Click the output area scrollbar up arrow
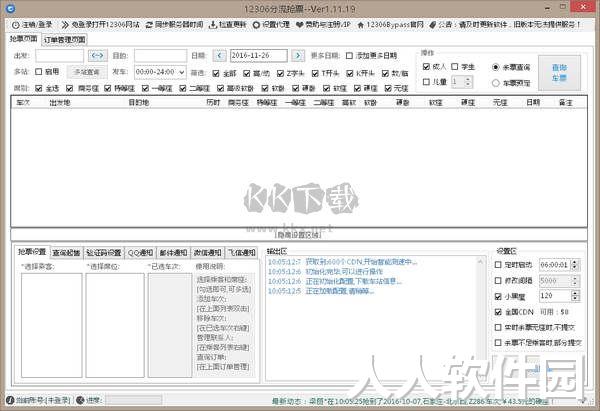This screenshot has width=600, height=411. [x=481, y=261]
